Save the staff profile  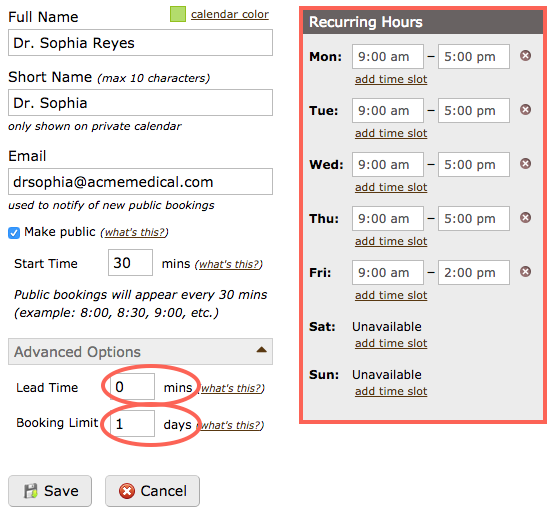tap(50, 491)
